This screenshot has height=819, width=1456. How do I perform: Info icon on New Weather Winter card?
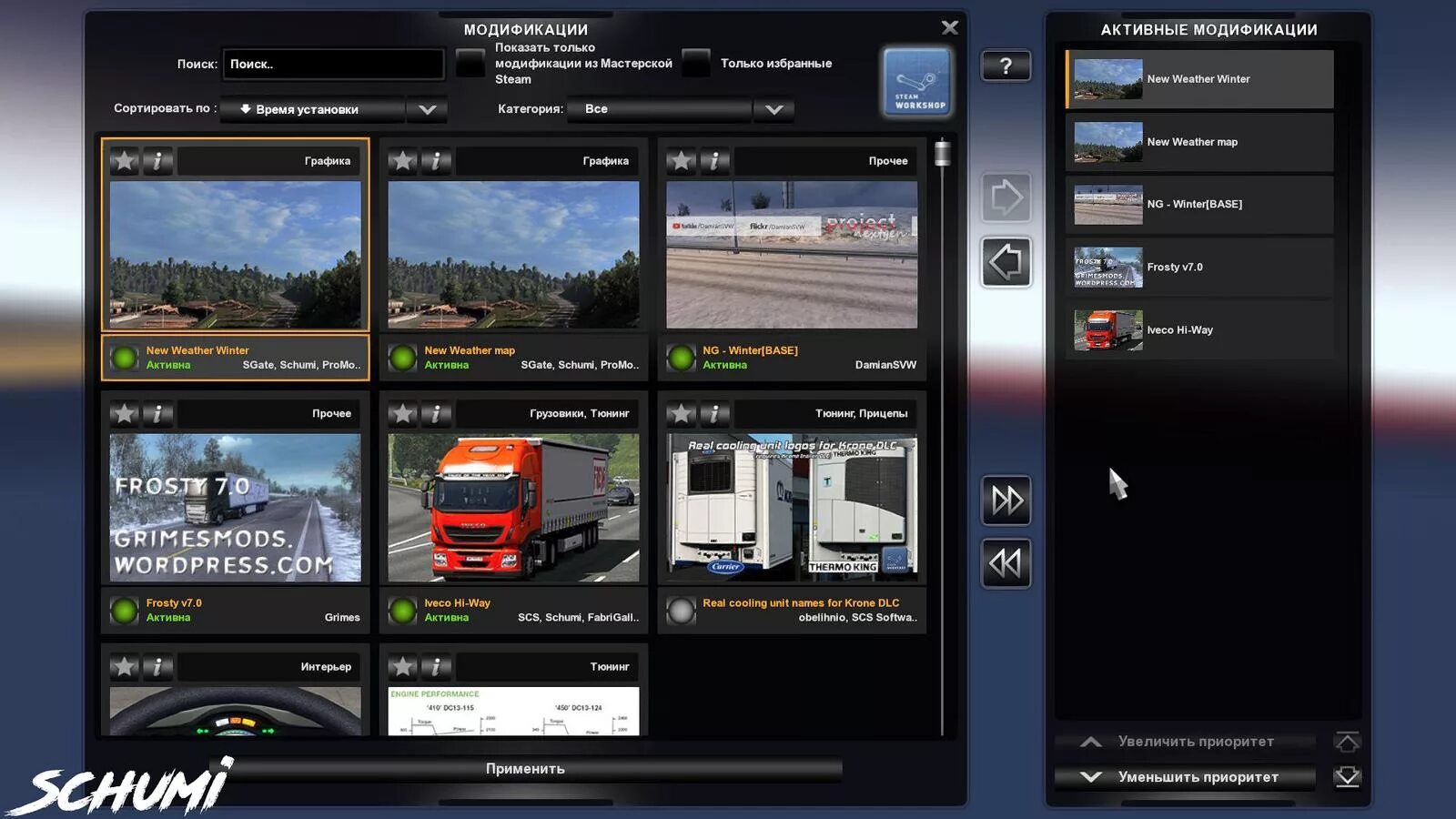click(157, 161)
